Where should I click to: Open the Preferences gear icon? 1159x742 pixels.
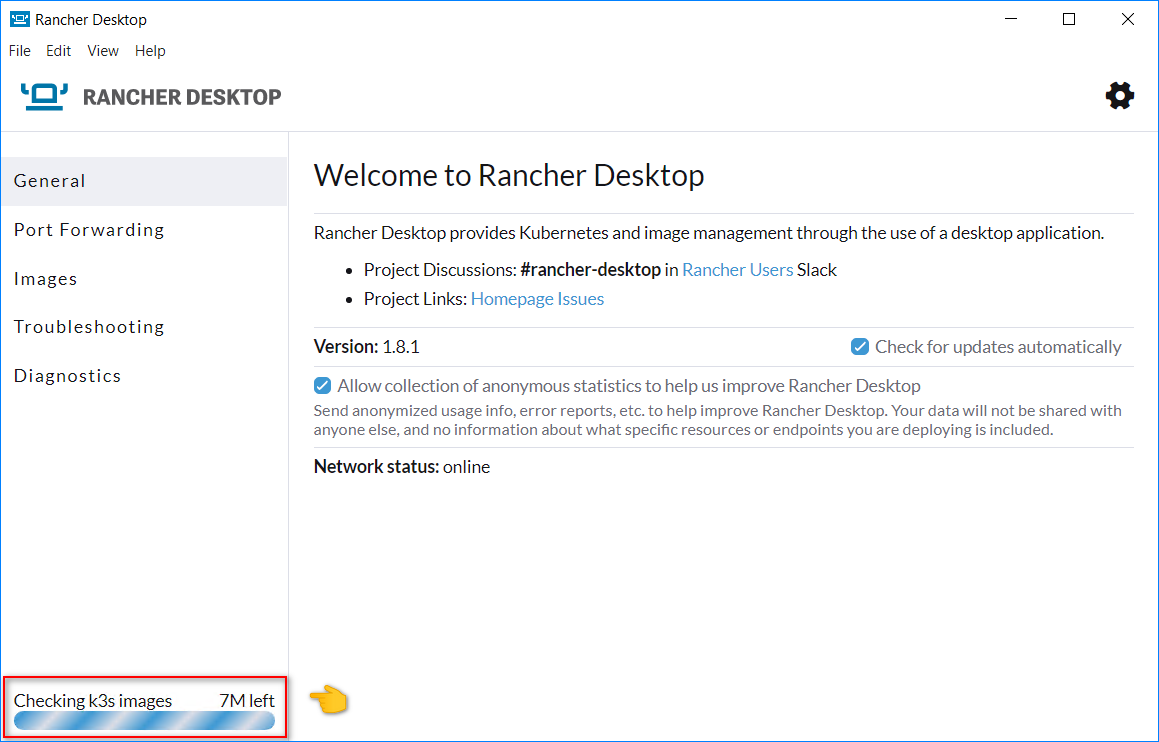coord(1120,96)
